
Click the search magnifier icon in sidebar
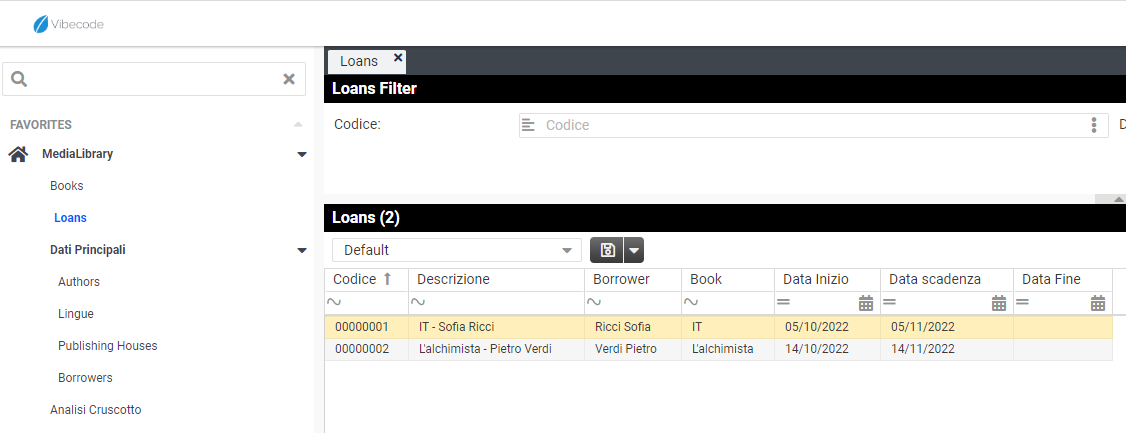pos(19,80)
